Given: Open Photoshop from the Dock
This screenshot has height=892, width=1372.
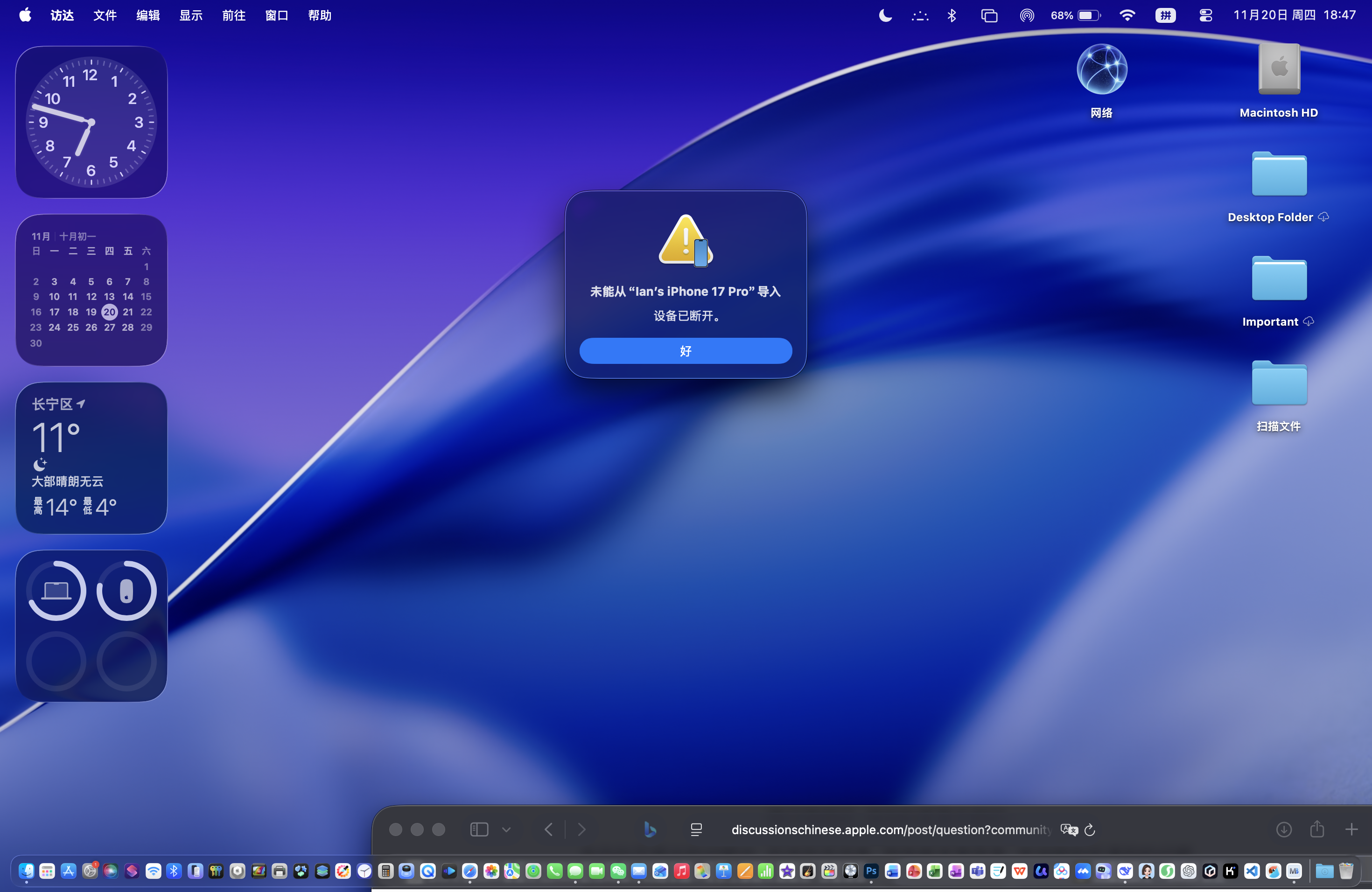Looking at the screenshot, I should [x=871, y=871].
